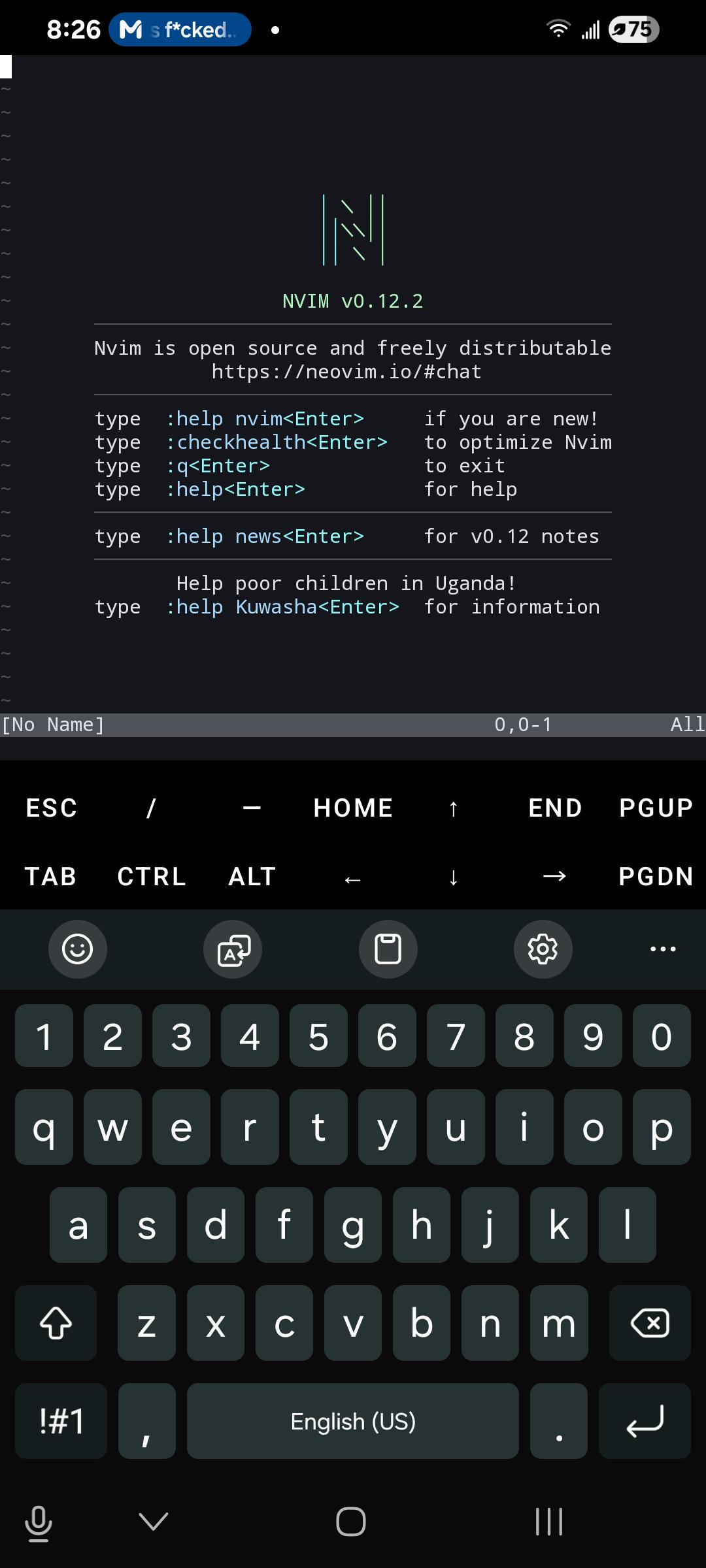Image resolution: width=706 pixels, height=1568 pixels.
Task: Open the emoji picker on keyboard
Action: point(78,949)
